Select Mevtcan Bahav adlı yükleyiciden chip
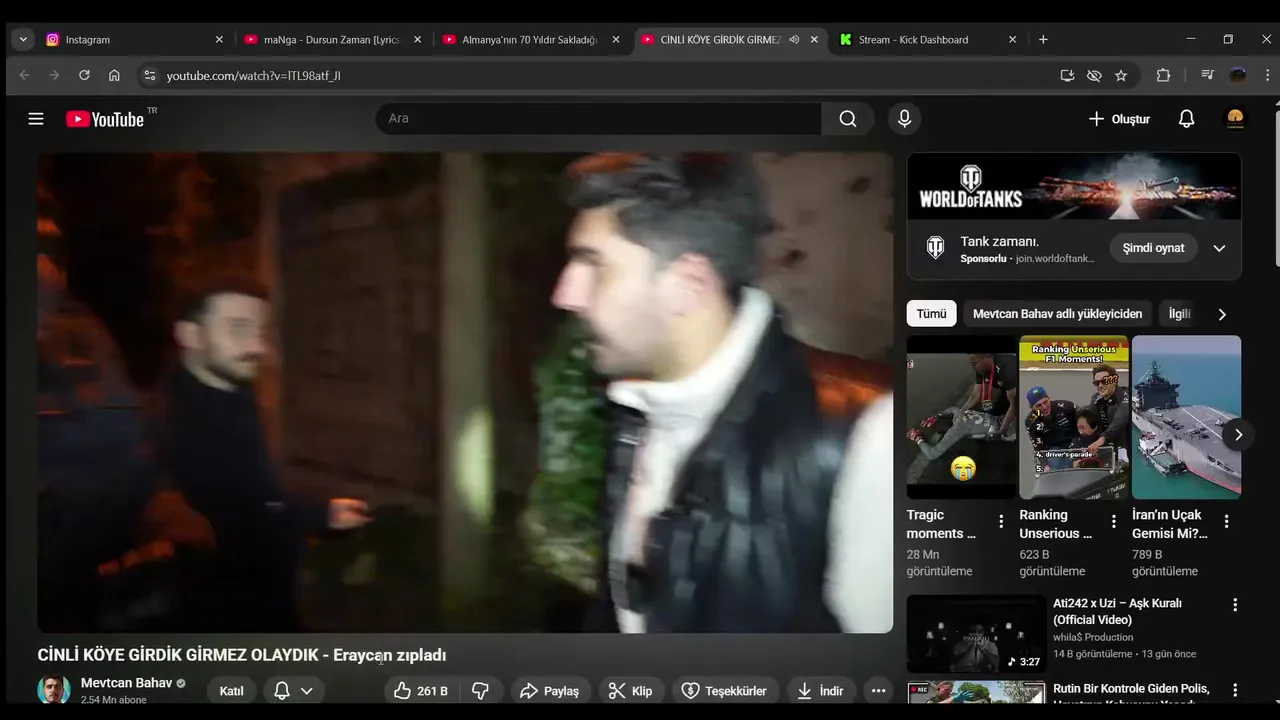 [1057, 314]
